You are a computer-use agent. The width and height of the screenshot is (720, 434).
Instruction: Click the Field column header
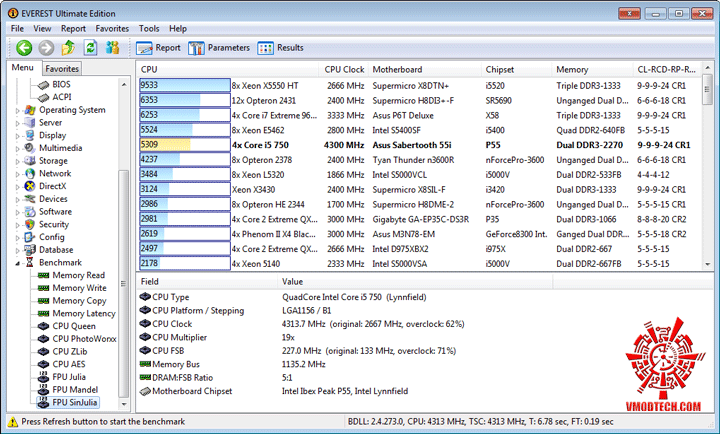207,282
